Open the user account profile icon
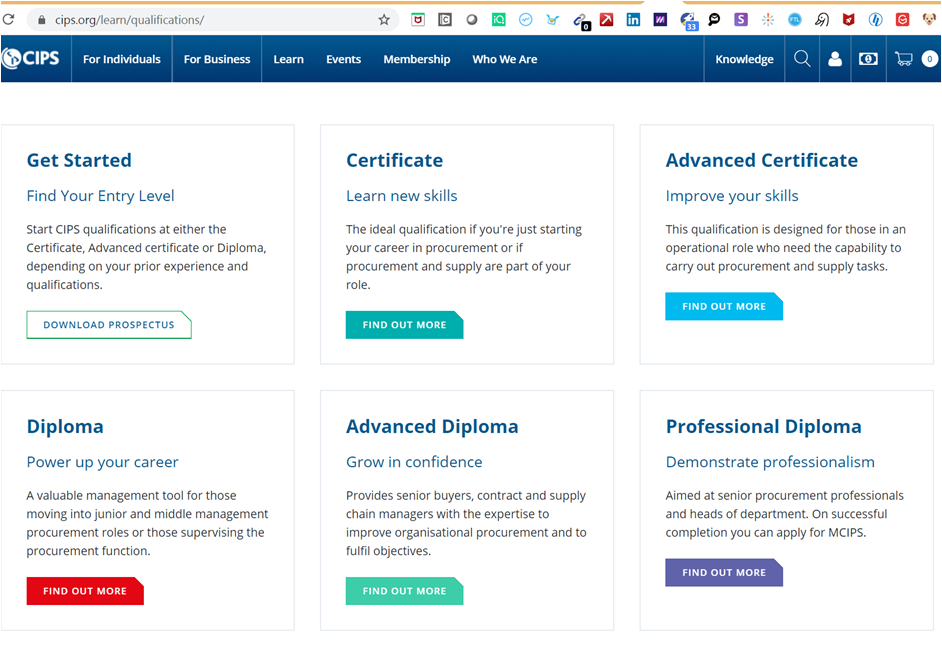Viewport: 942px width, 645px height. pyautogui.click(x=835, y=59)
